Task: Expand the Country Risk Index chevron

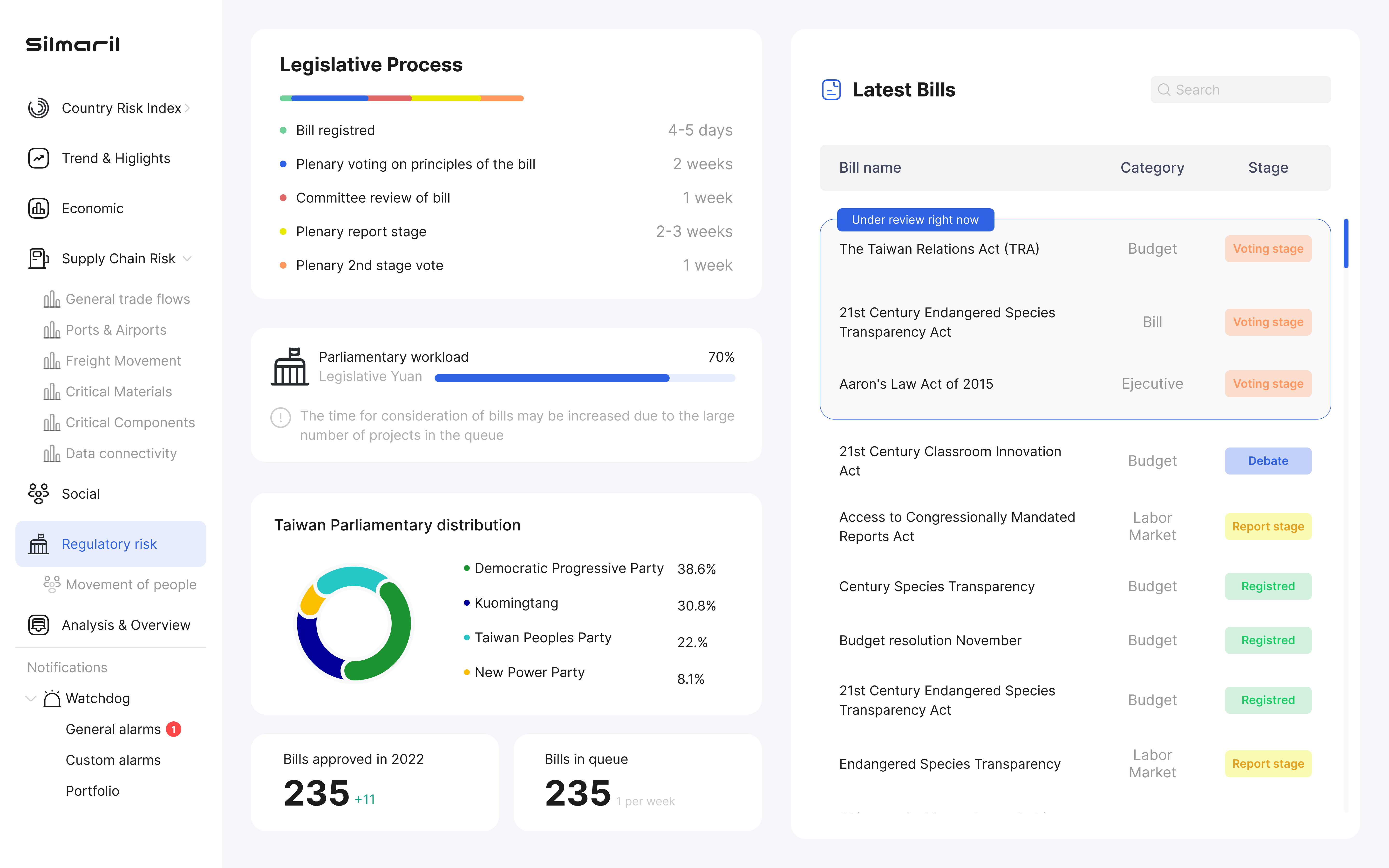Action: click(187, 108)
